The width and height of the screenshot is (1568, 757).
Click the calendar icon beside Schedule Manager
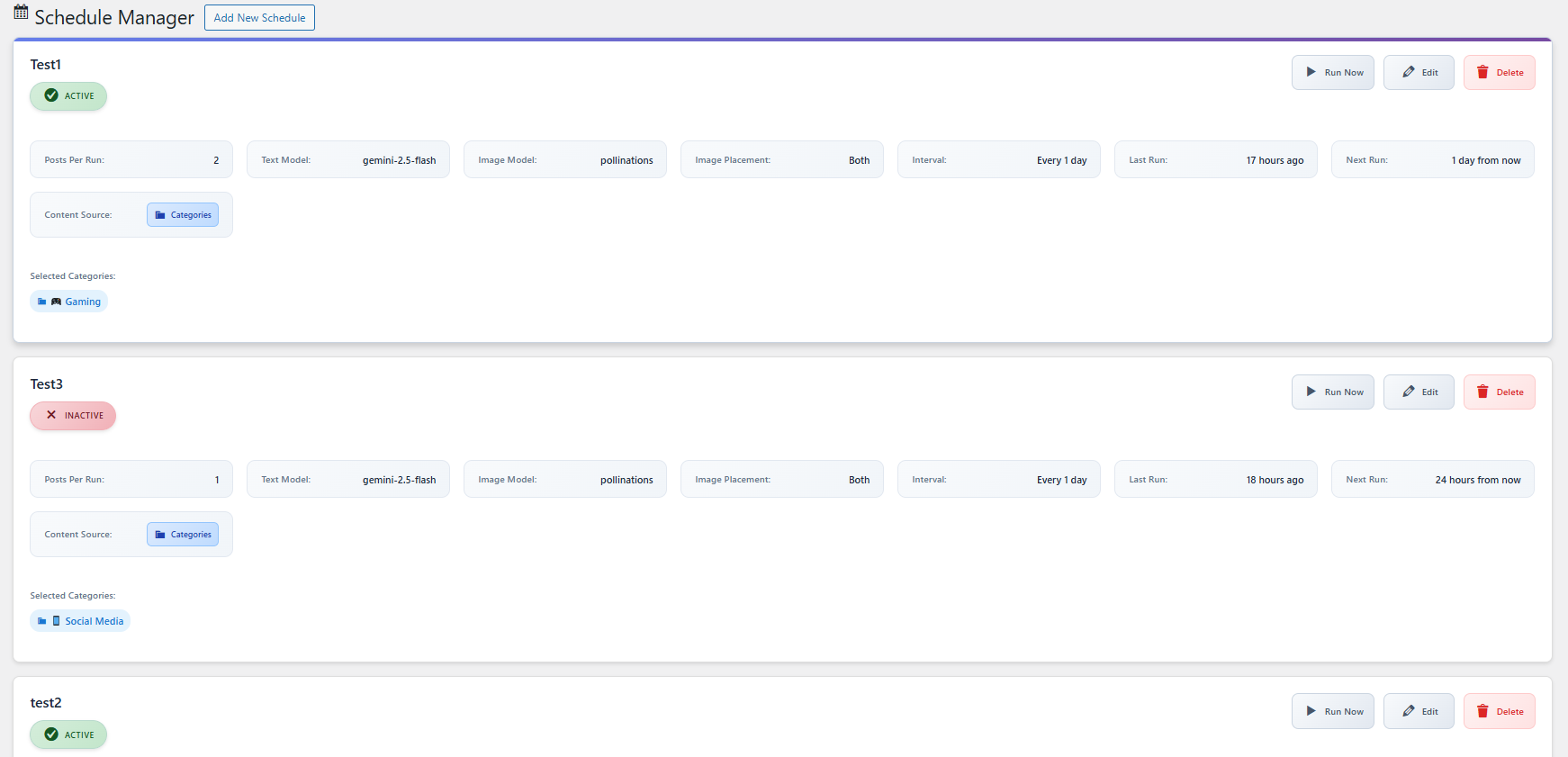point(21,13)
